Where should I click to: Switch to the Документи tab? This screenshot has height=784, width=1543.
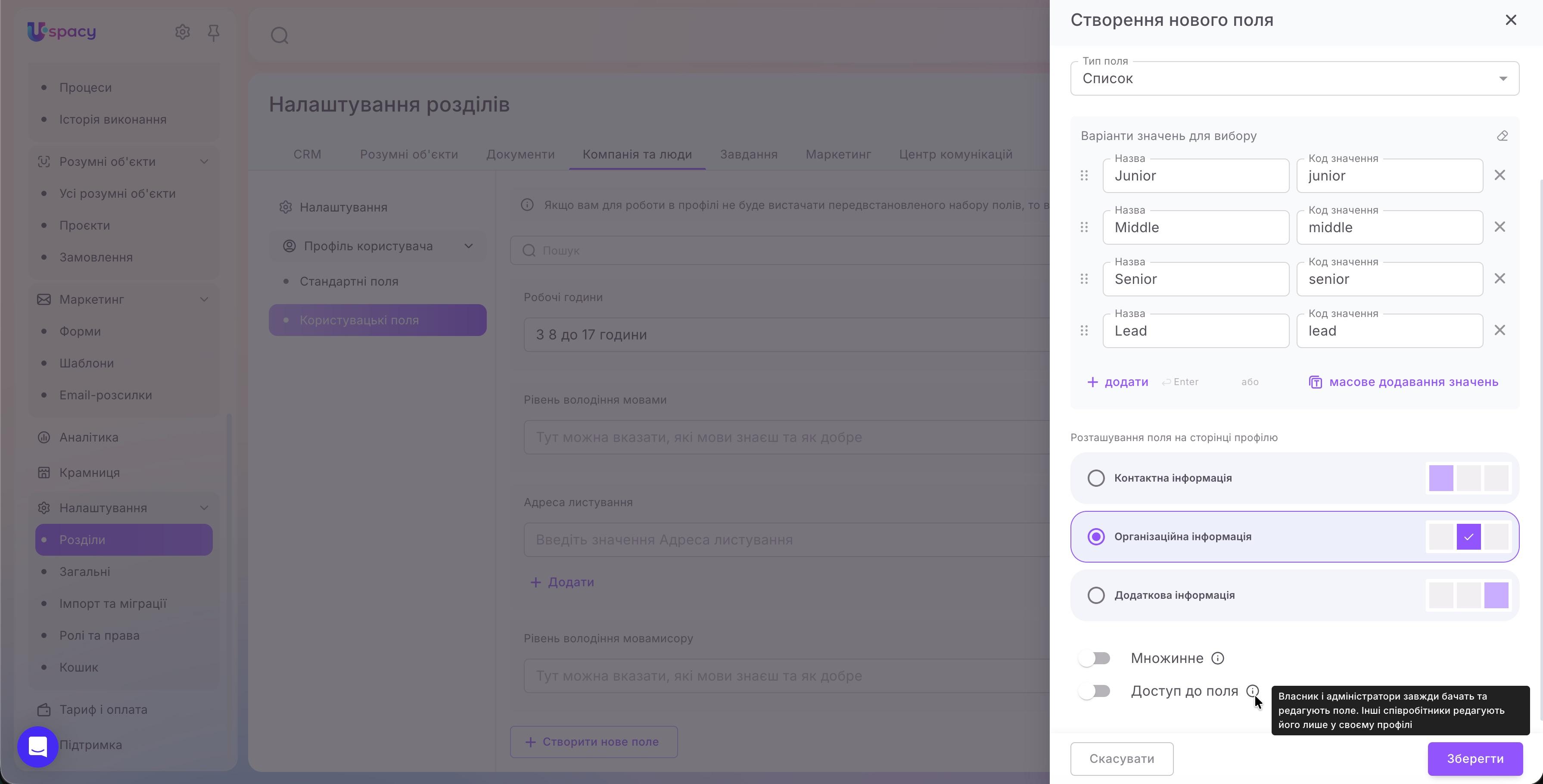click(520, 155)
